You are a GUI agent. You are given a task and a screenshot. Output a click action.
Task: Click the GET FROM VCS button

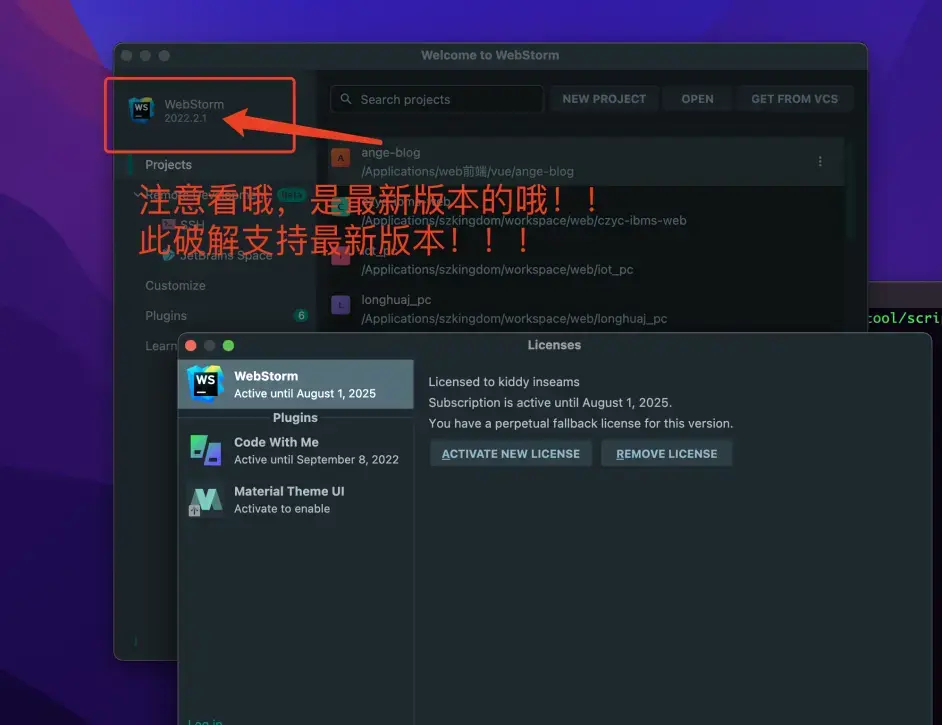tap(794, 99)
